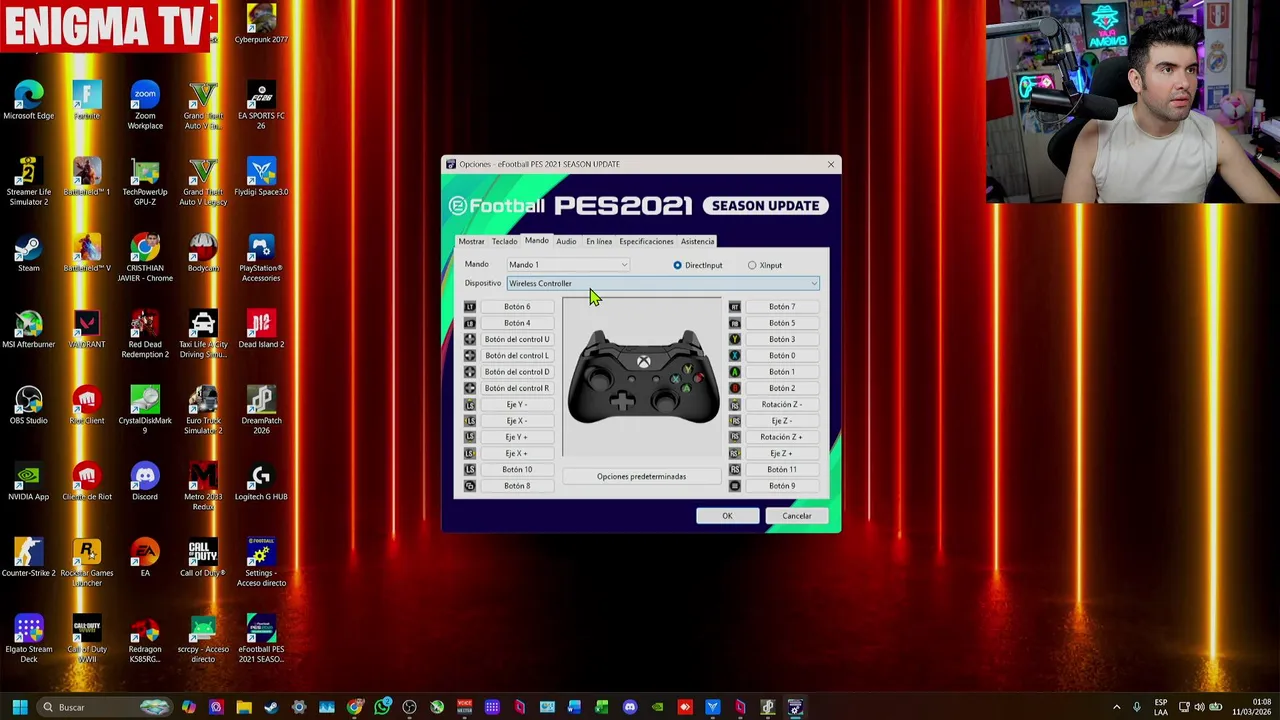Click the taskbar volume icon
This screenshot has width=1280, height=720.
(1199, 707)
